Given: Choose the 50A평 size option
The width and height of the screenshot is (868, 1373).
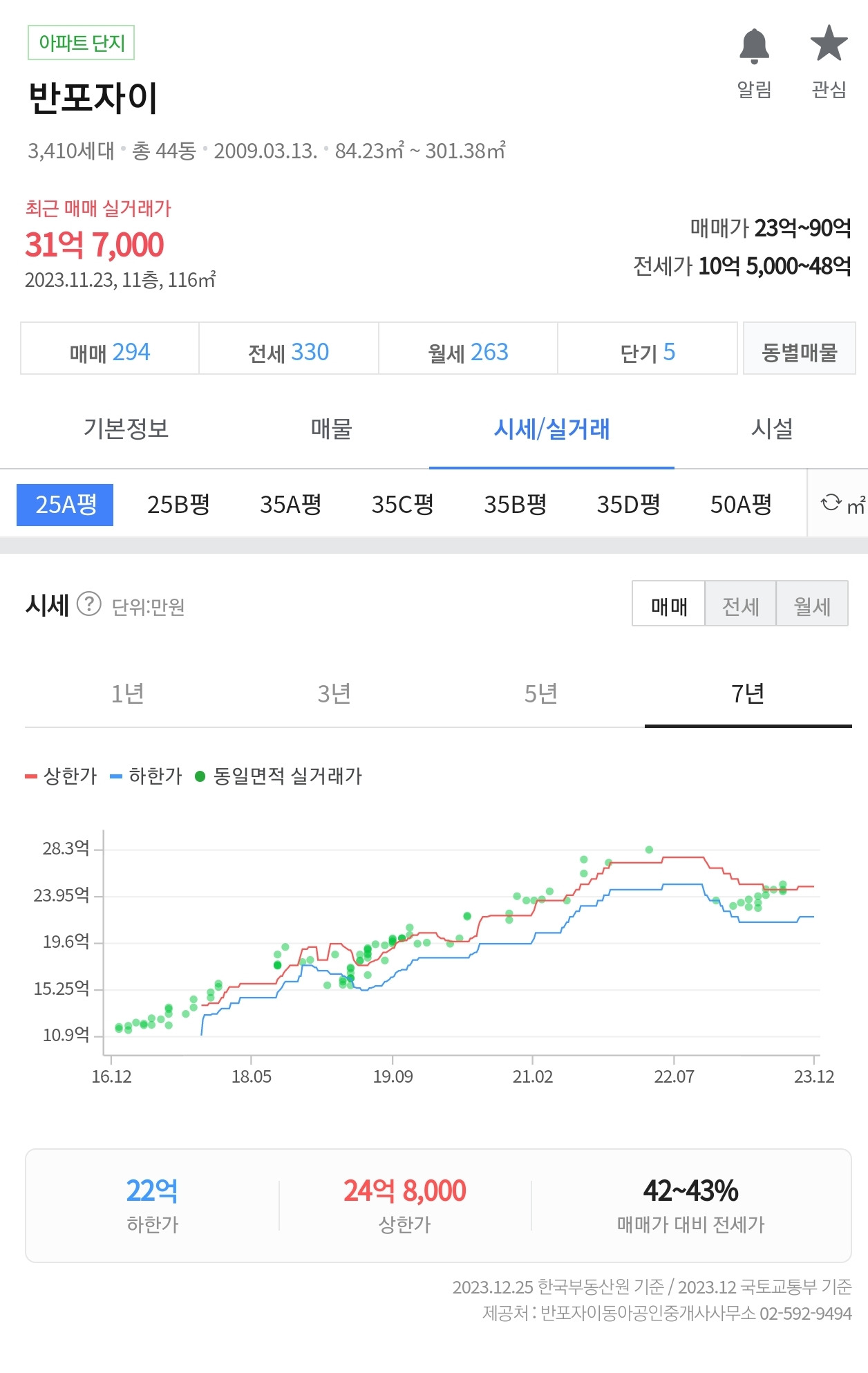Looking at the screenshot, I should 741,505.
